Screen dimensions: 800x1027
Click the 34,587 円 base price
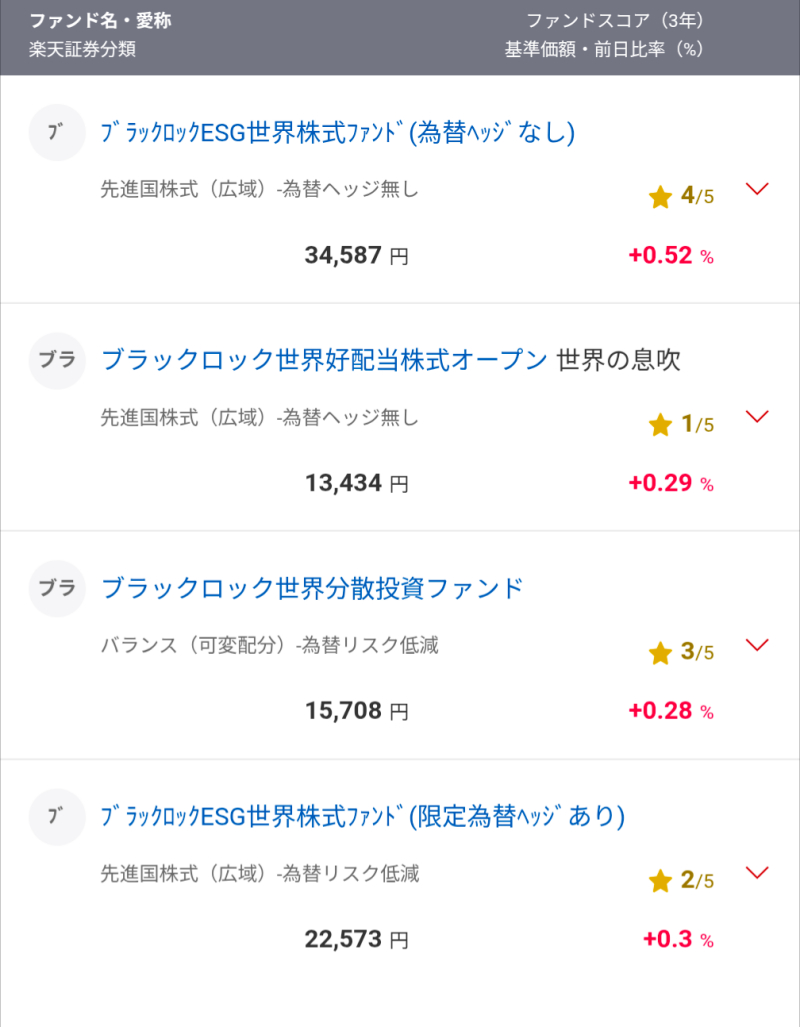(356, 255)
